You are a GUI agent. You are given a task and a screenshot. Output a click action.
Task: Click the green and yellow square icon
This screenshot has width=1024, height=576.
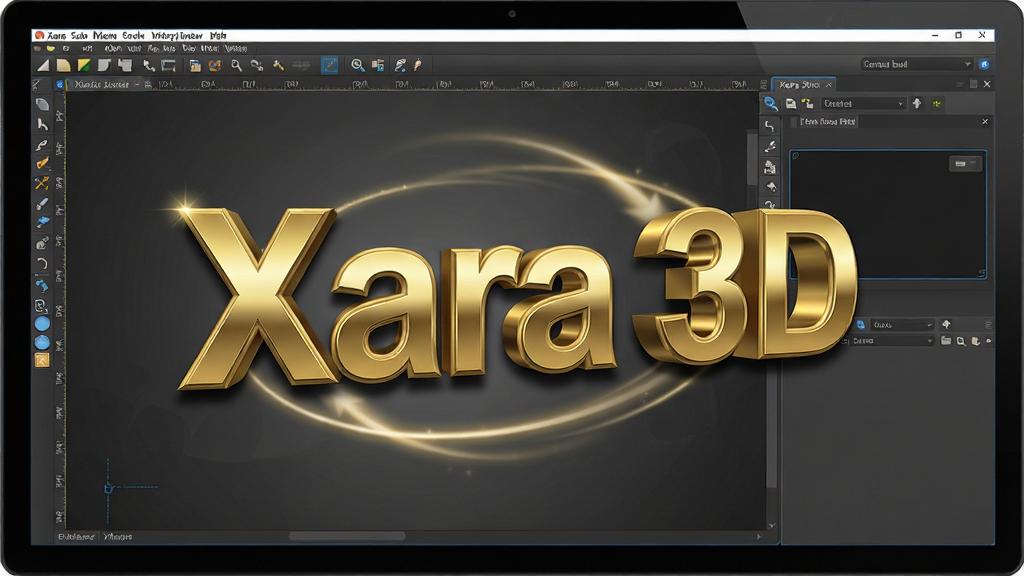[x=84, y=65]
